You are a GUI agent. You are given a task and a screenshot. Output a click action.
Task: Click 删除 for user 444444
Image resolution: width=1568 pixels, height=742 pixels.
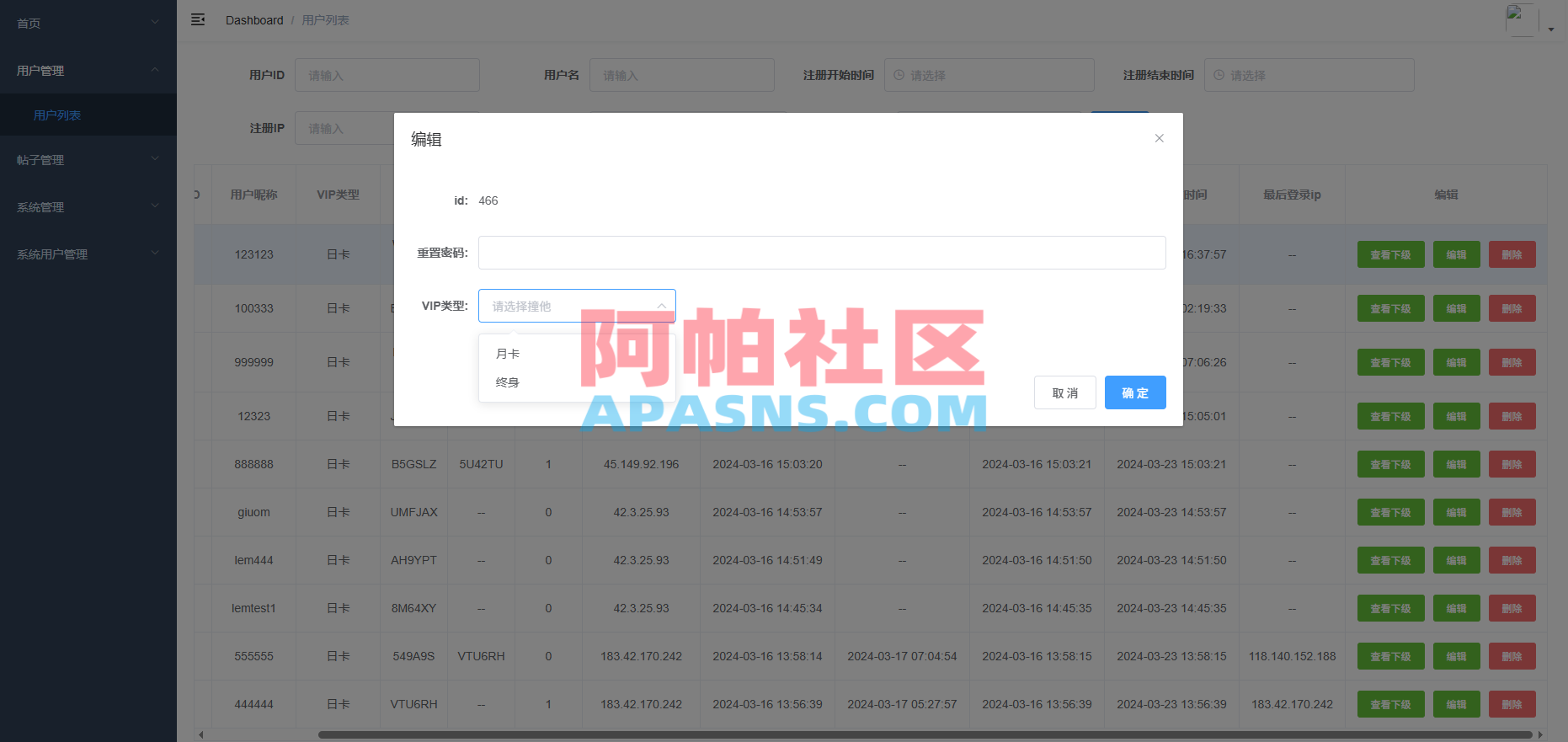pyautogui.click(x=1512, y=704)
